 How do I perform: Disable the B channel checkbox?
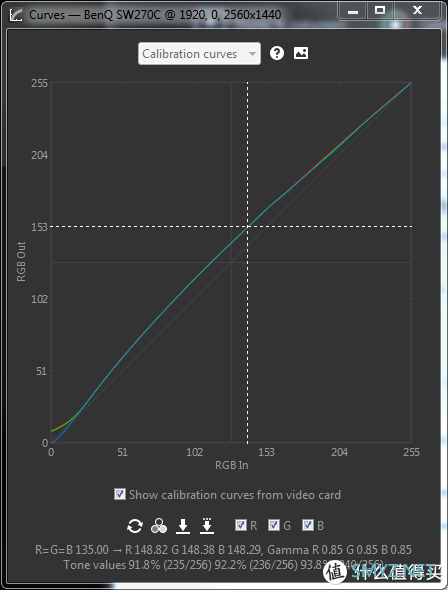[x=308, y=525]
